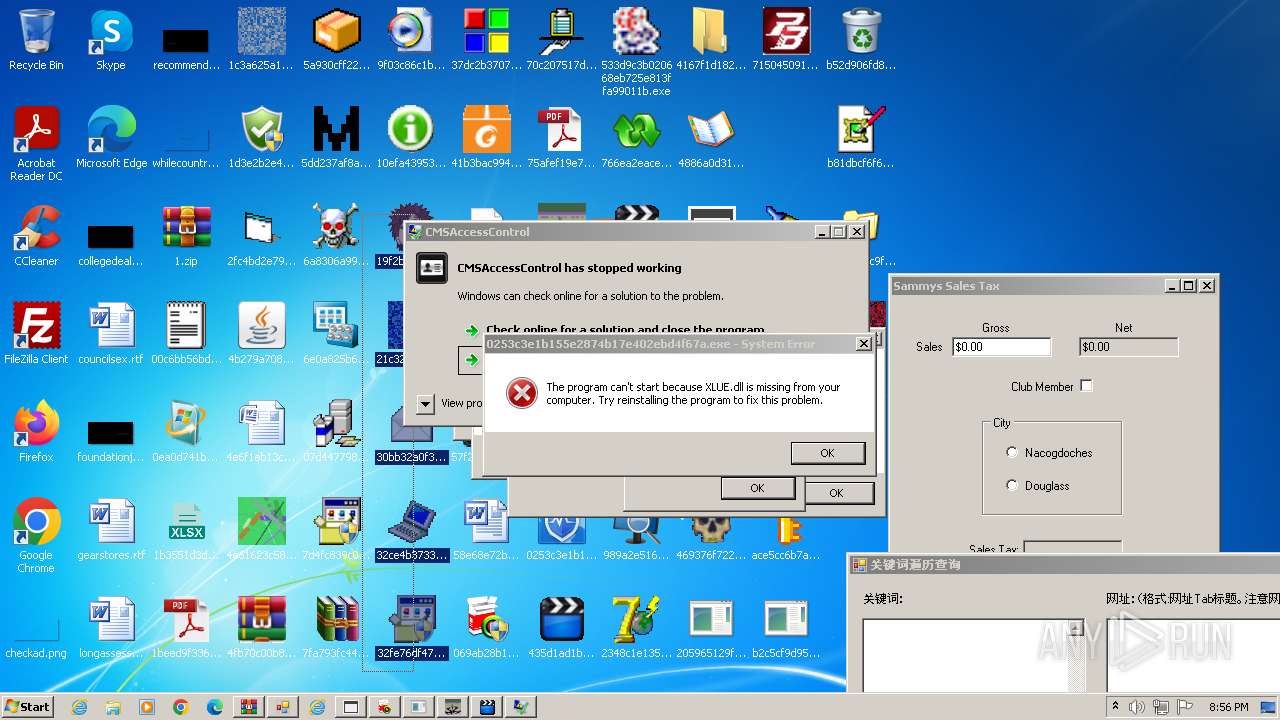Click 'Check online for a solution' option
This screenshot has height=720, width=1280.
624,329
